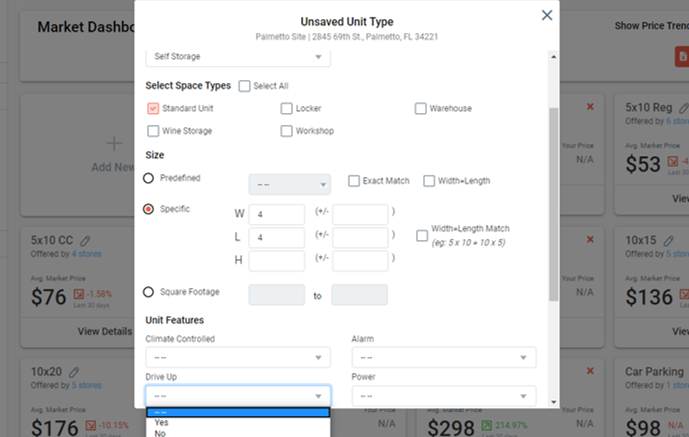Click the W width input field
The width and height of the screenshot is (689, 437).
[276, 214]
